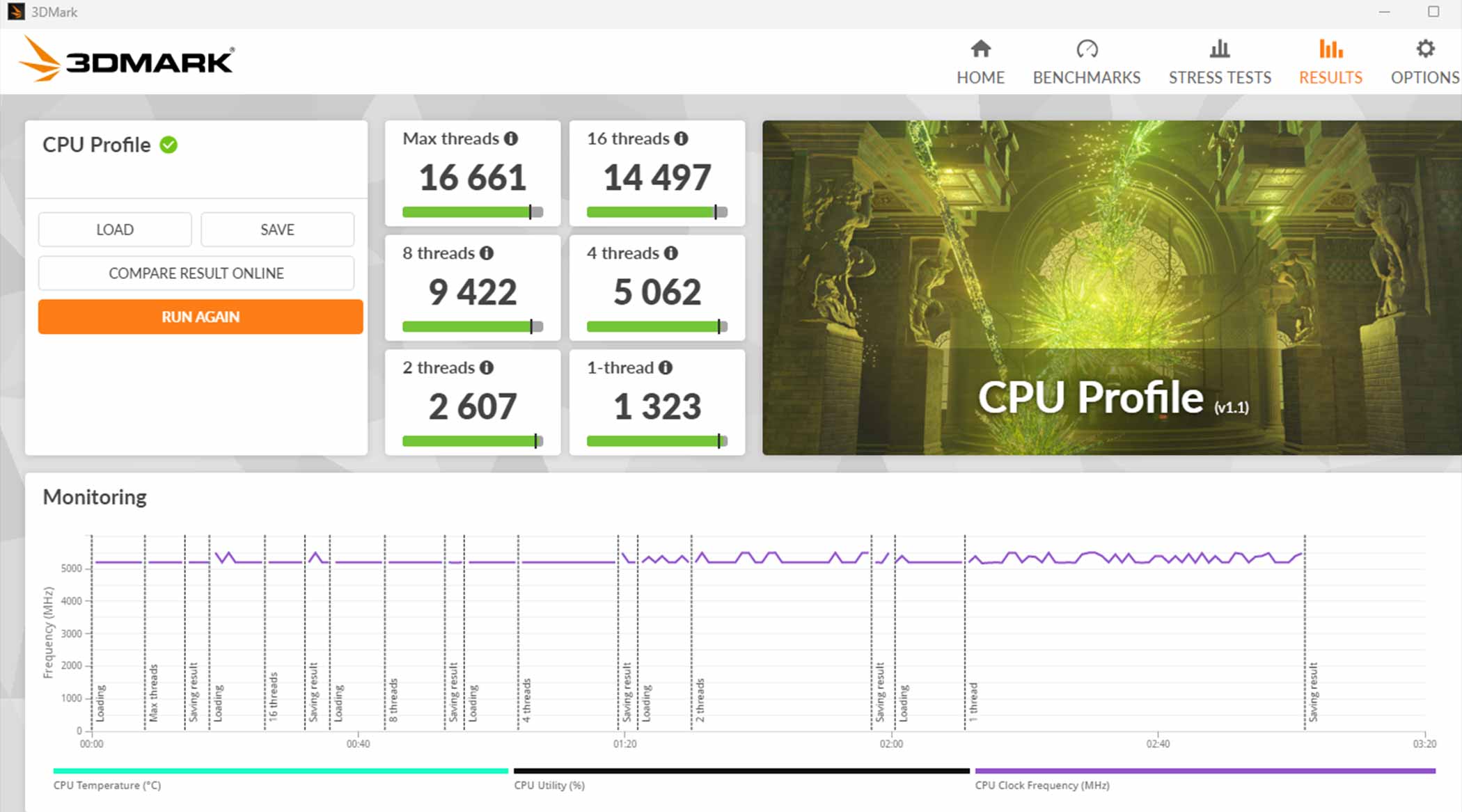Click the RUN AGAIN button
Image resolution: width=1462 pixels, height=812 pixels.
198,316
